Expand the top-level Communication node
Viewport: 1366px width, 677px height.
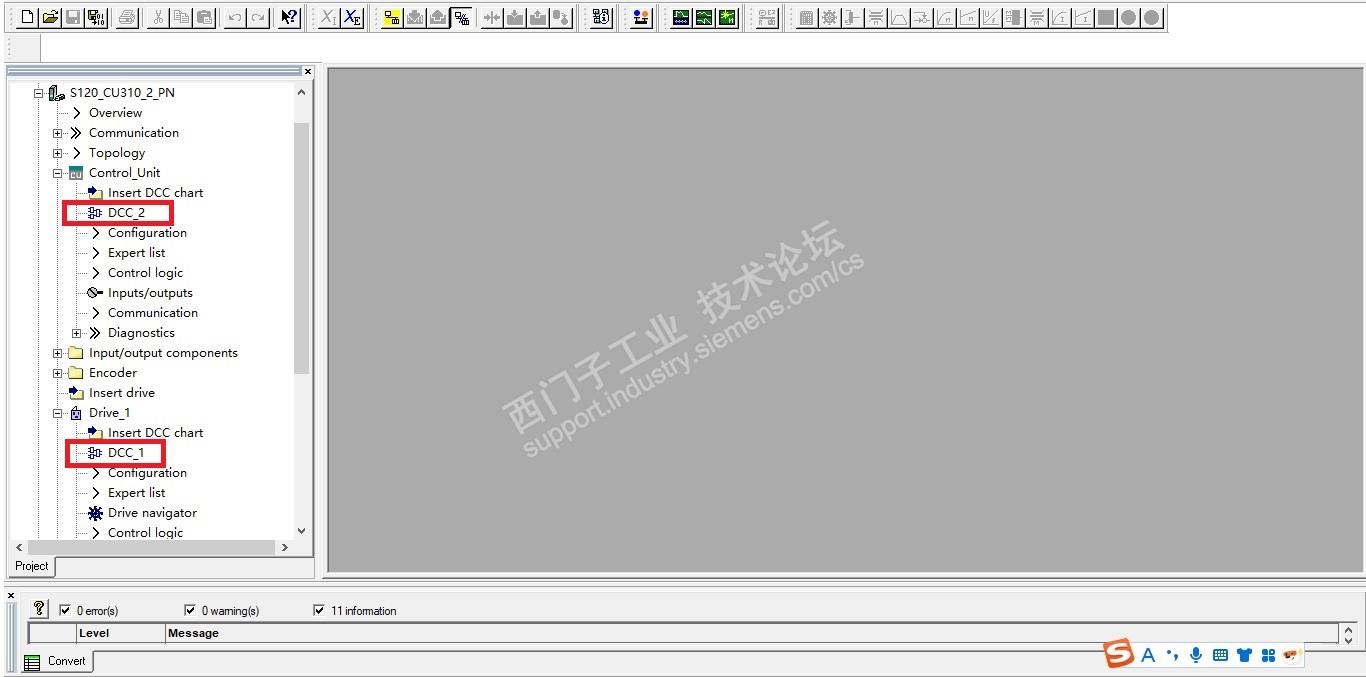click(x=58, y=133)
